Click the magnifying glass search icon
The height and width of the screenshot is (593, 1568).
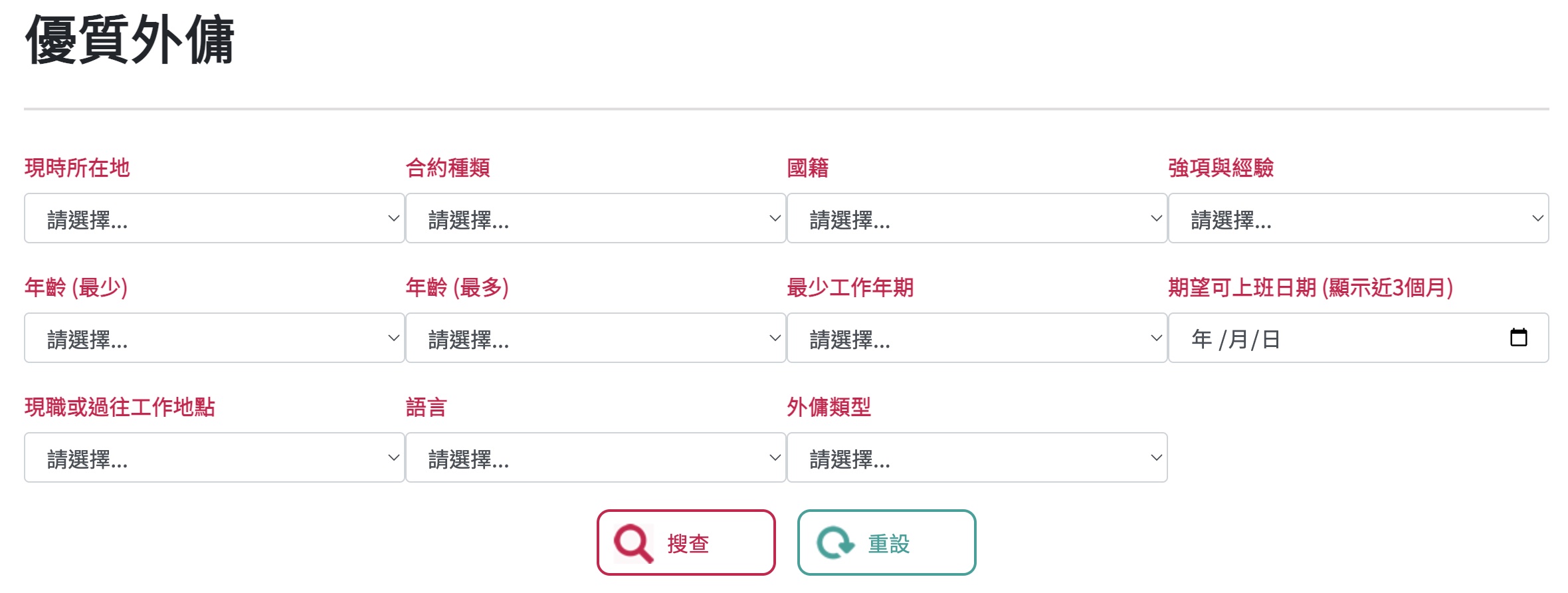coord(634,543)
